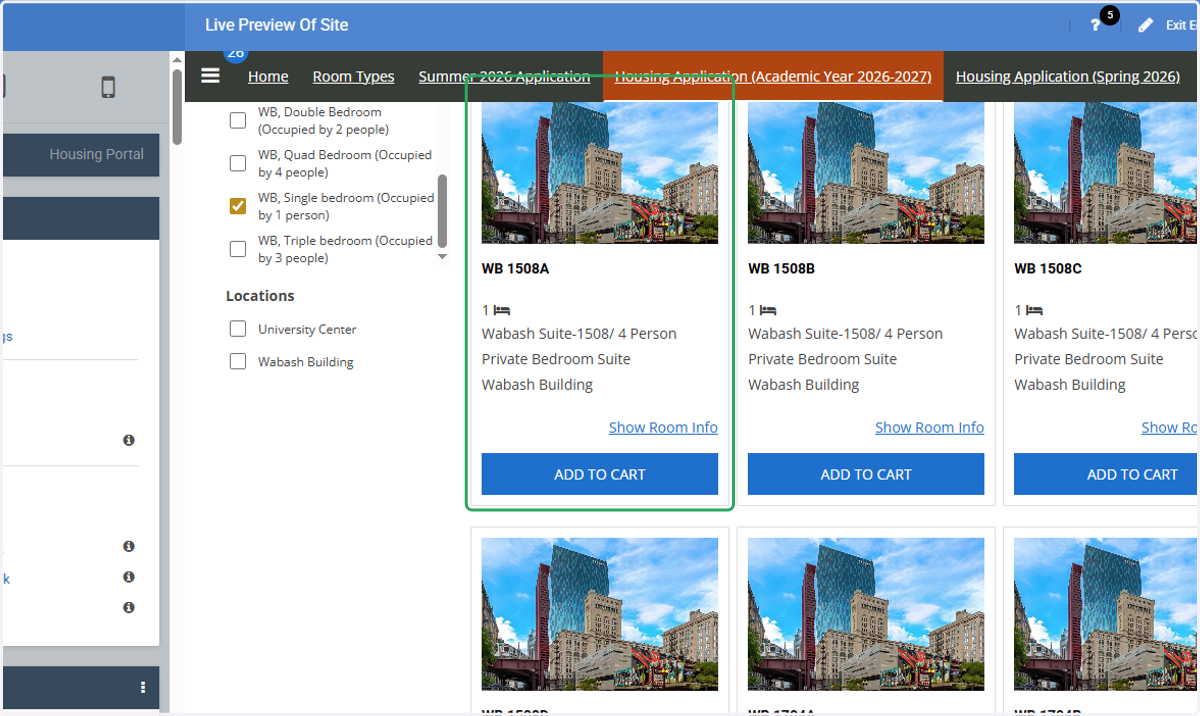The image size is (1200, 716).
Task: Click the WB 1508A building thumbnail
Action: (600, 172)
